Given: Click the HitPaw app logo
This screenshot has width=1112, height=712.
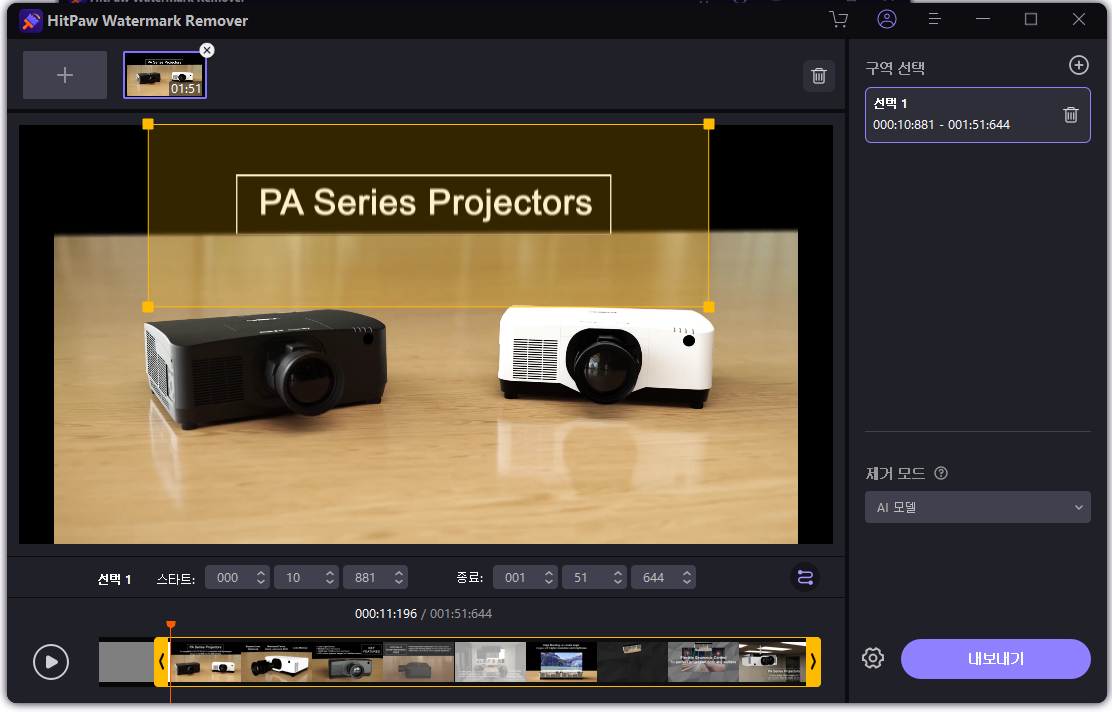Looking at the screenshot, I should (x=30, y=21).
